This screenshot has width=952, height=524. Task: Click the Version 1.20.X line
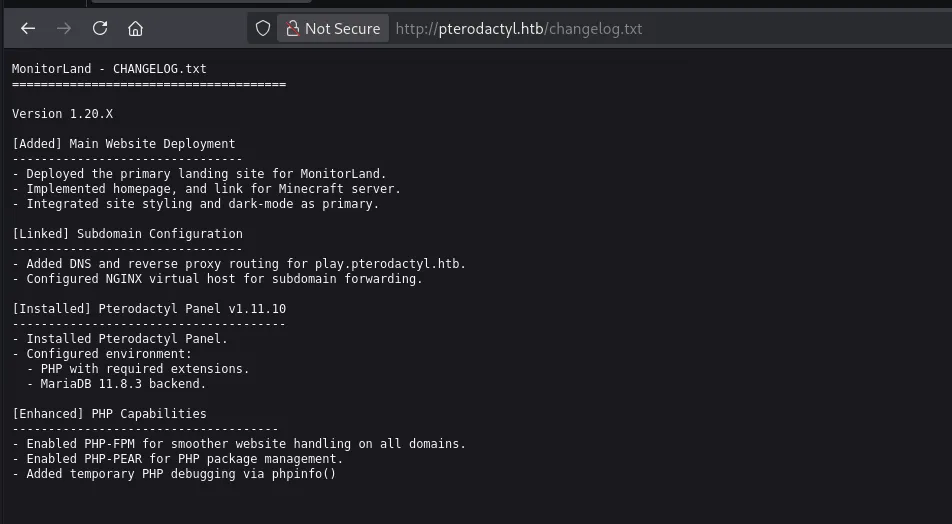point(63,114)
